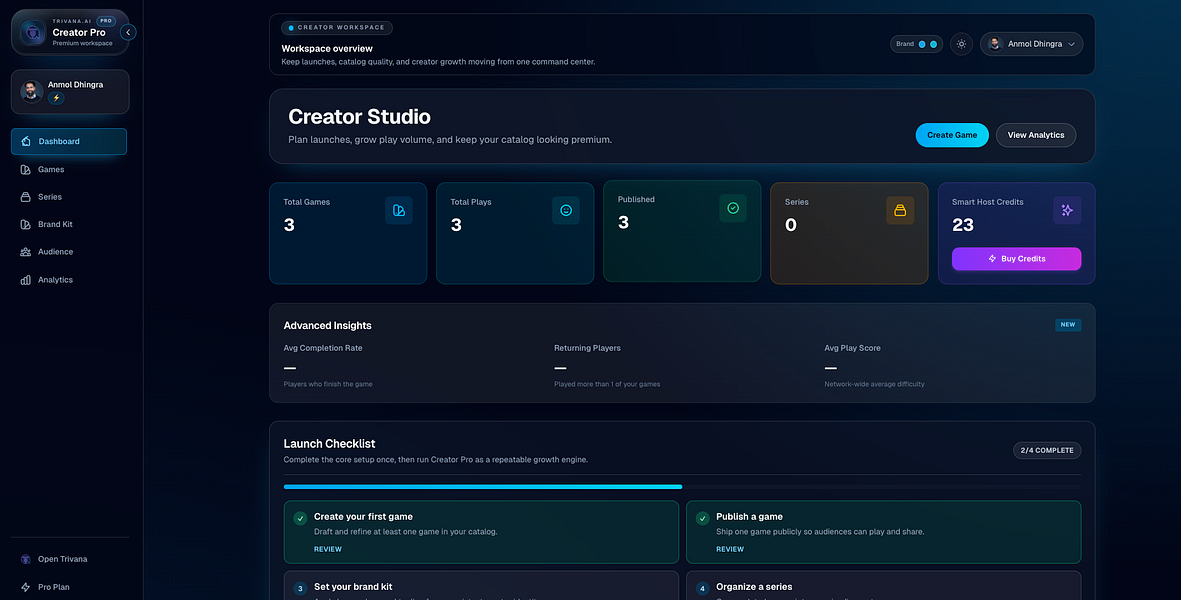Click the Create Game button
1181x600 pixels.
click(x=952, y=136)
